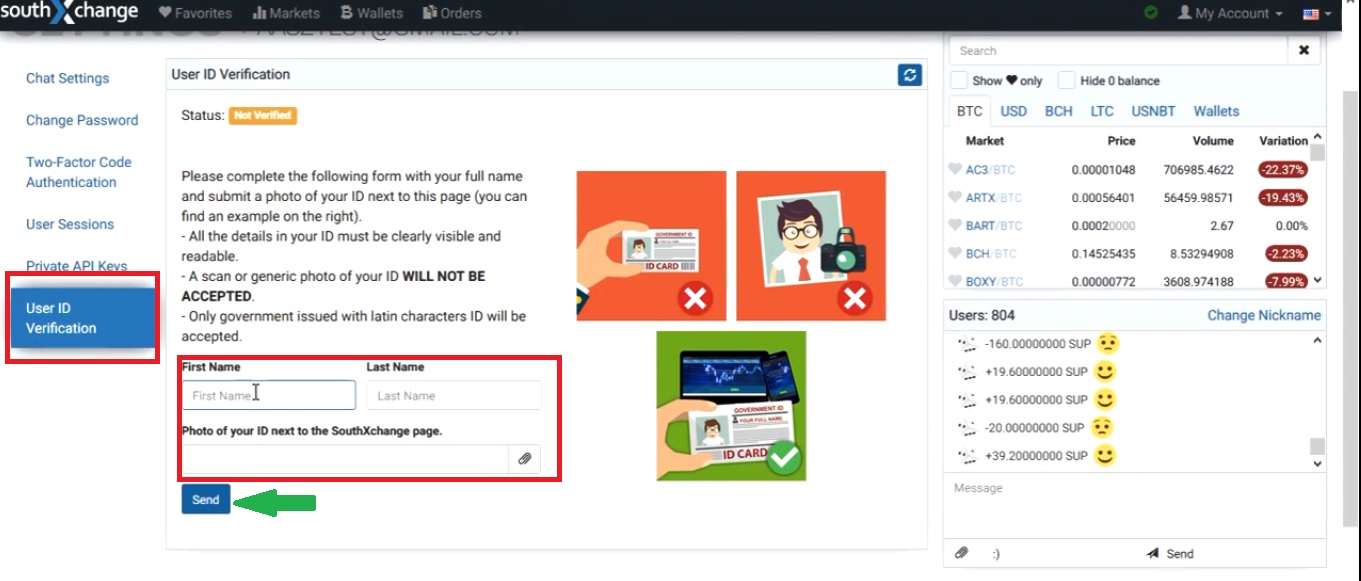The height and width of the screenshot is (581, 1361).
Task: Click the paperclip attach icon for ID photo
Action: [x=524, y=459]
